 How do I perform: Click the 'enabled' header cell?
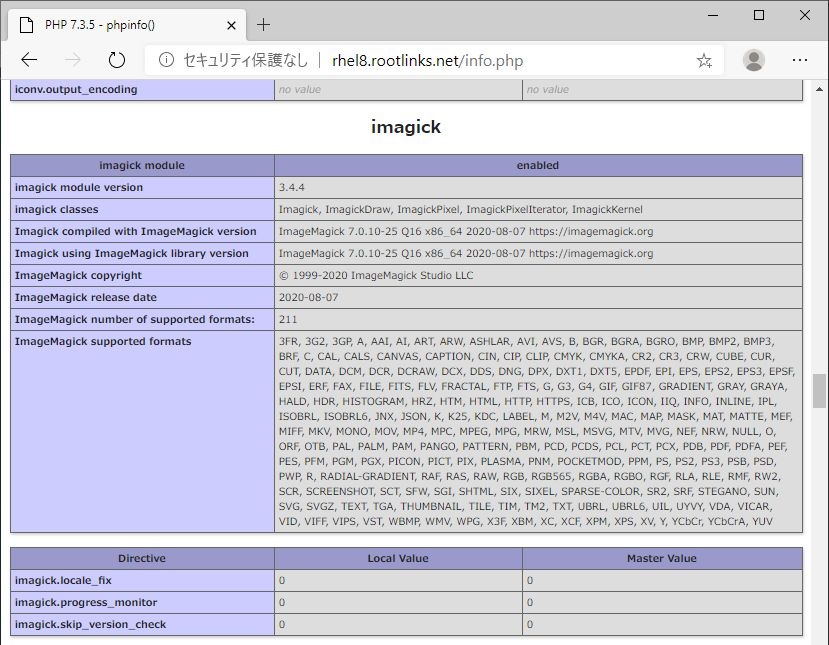pos(538,165)
